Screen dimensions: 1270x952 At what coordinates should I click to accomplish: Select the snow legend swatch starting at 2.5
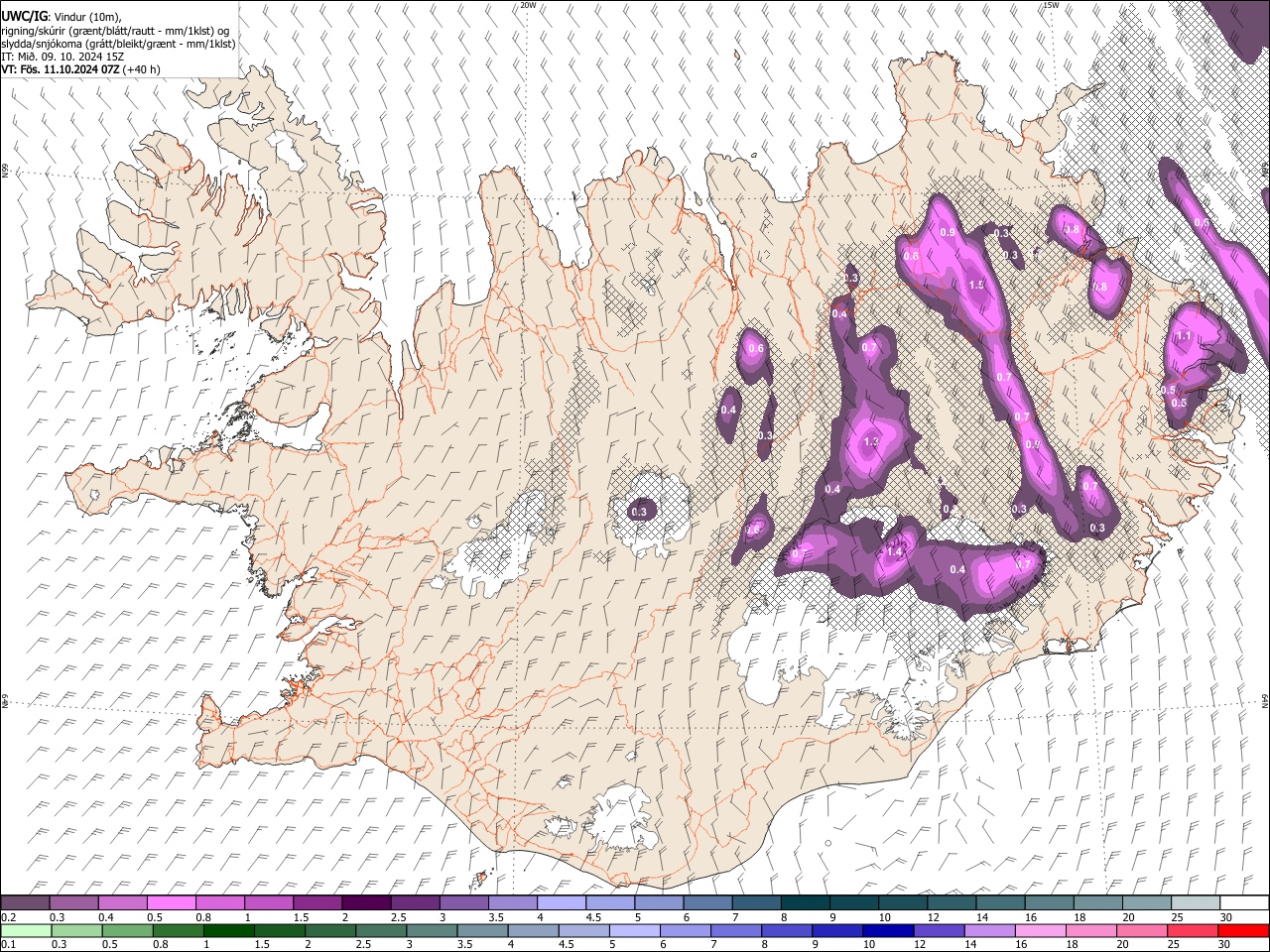click(415, 903)
